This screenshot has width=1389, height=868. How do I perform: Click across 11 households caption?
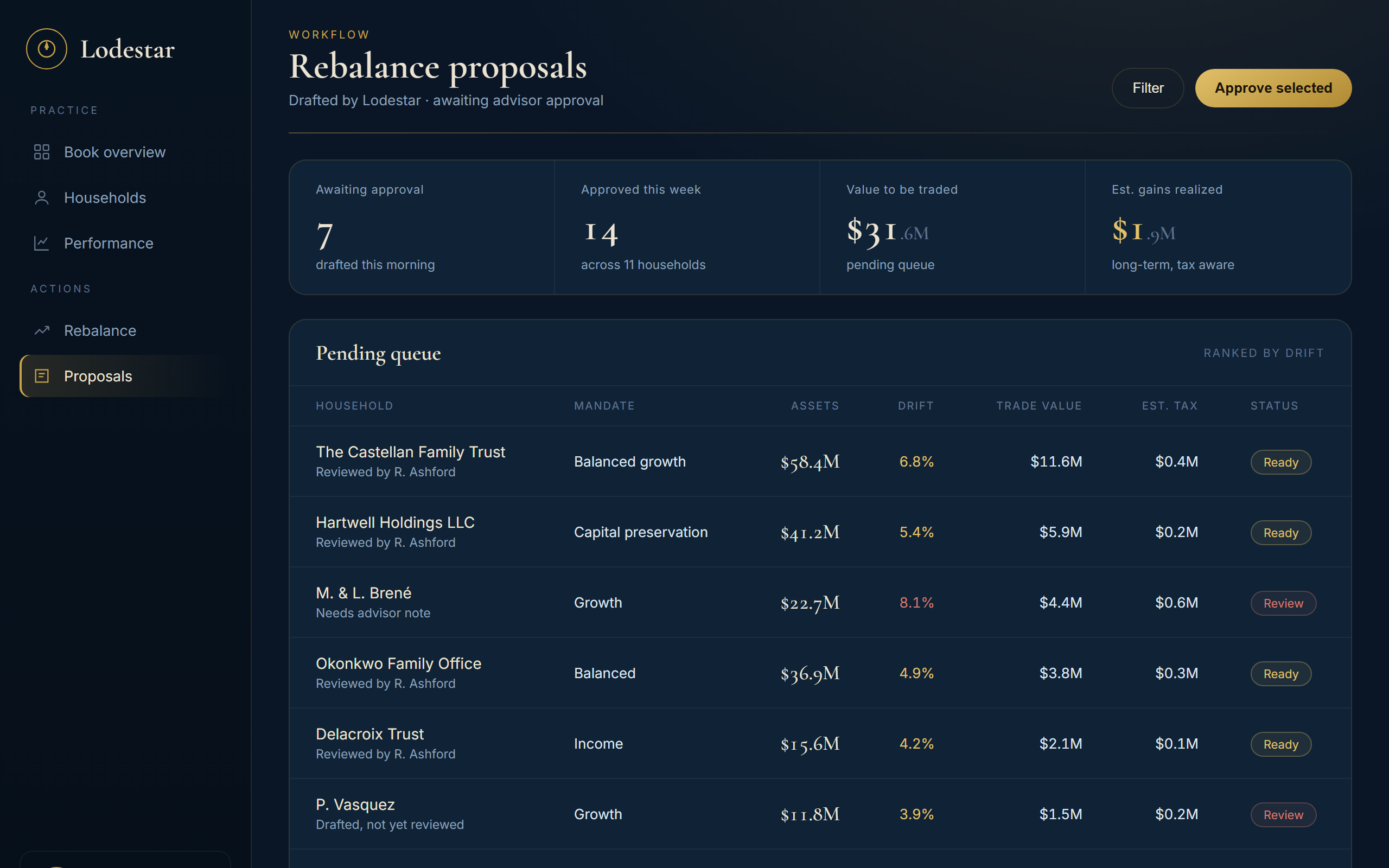[x=643, y=265]
